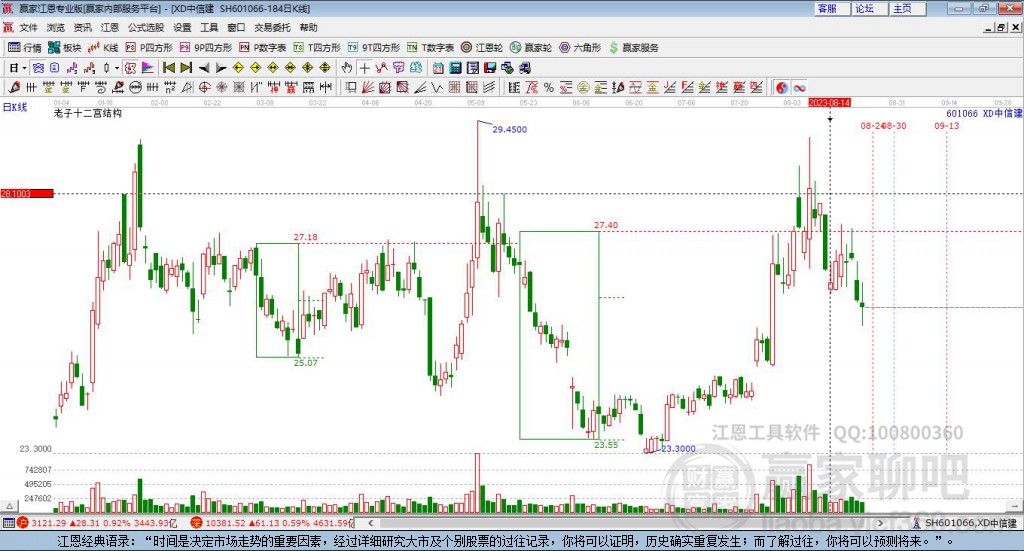Open the 板块 sector view
The width and height of the screenshot is (1024, 551).
(x=64, y=48)
